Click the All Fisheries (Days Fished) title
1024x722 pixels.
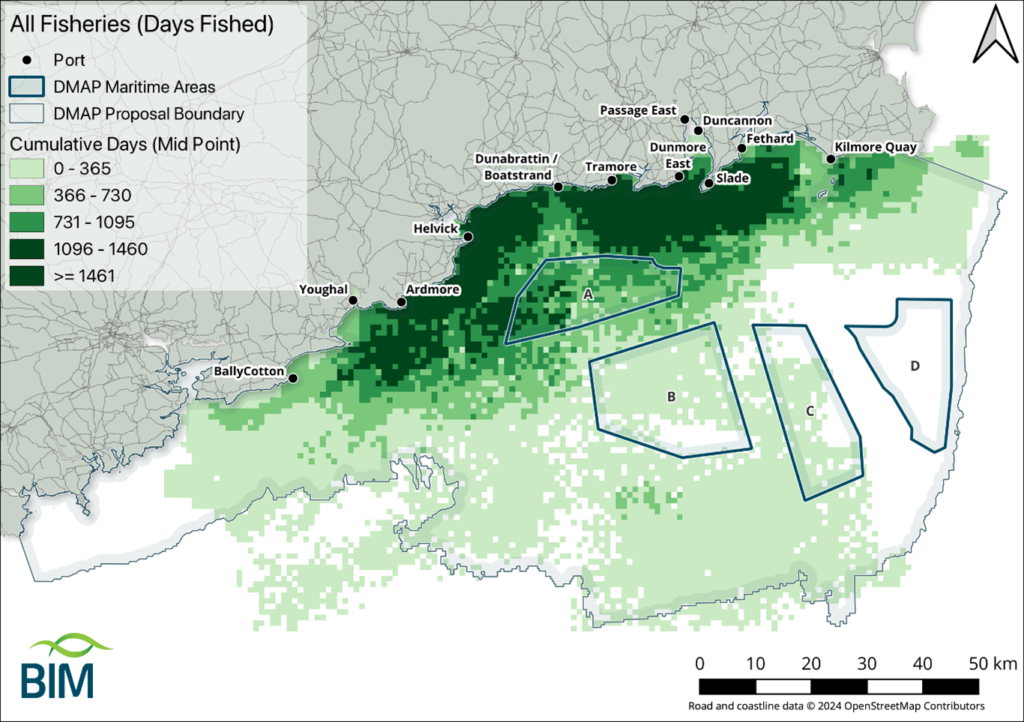coord(141,25)
